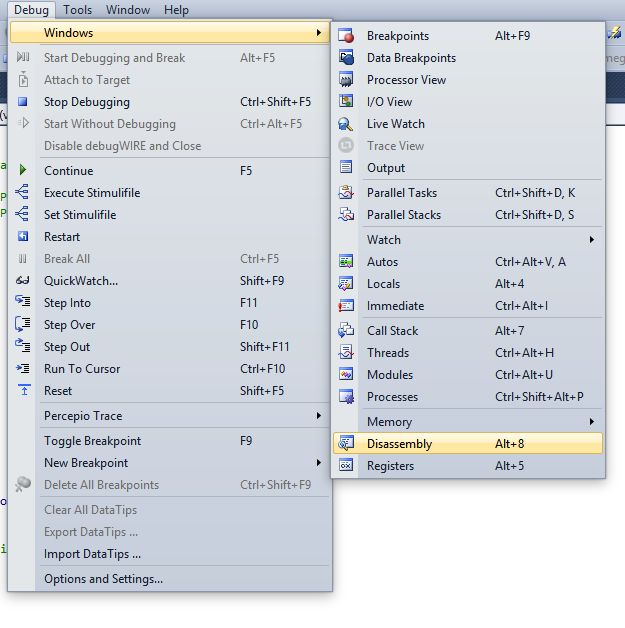Click the Execute Stimulifile icon
Screen dimensions: 625x628
(22, 192)
